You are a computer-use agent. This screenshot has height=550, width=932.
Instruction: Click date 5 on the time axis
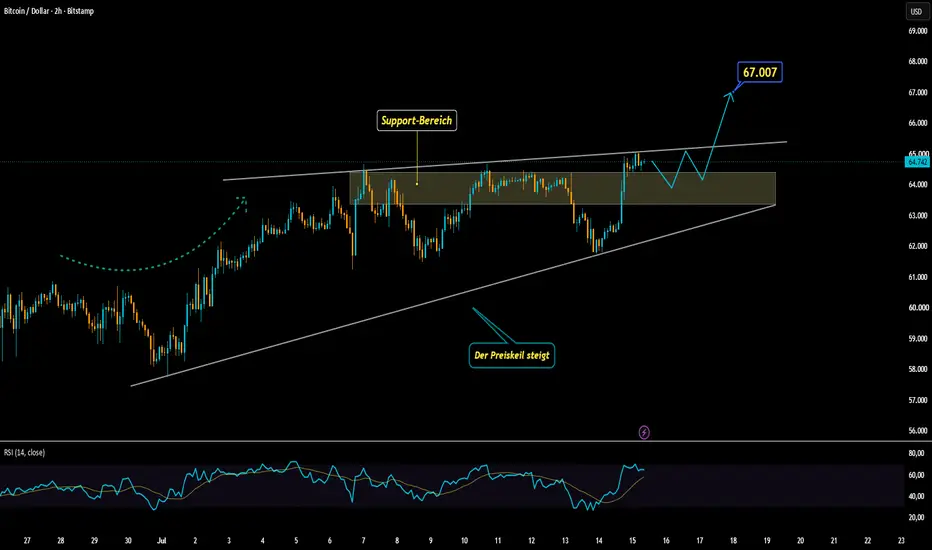(296, 540)
